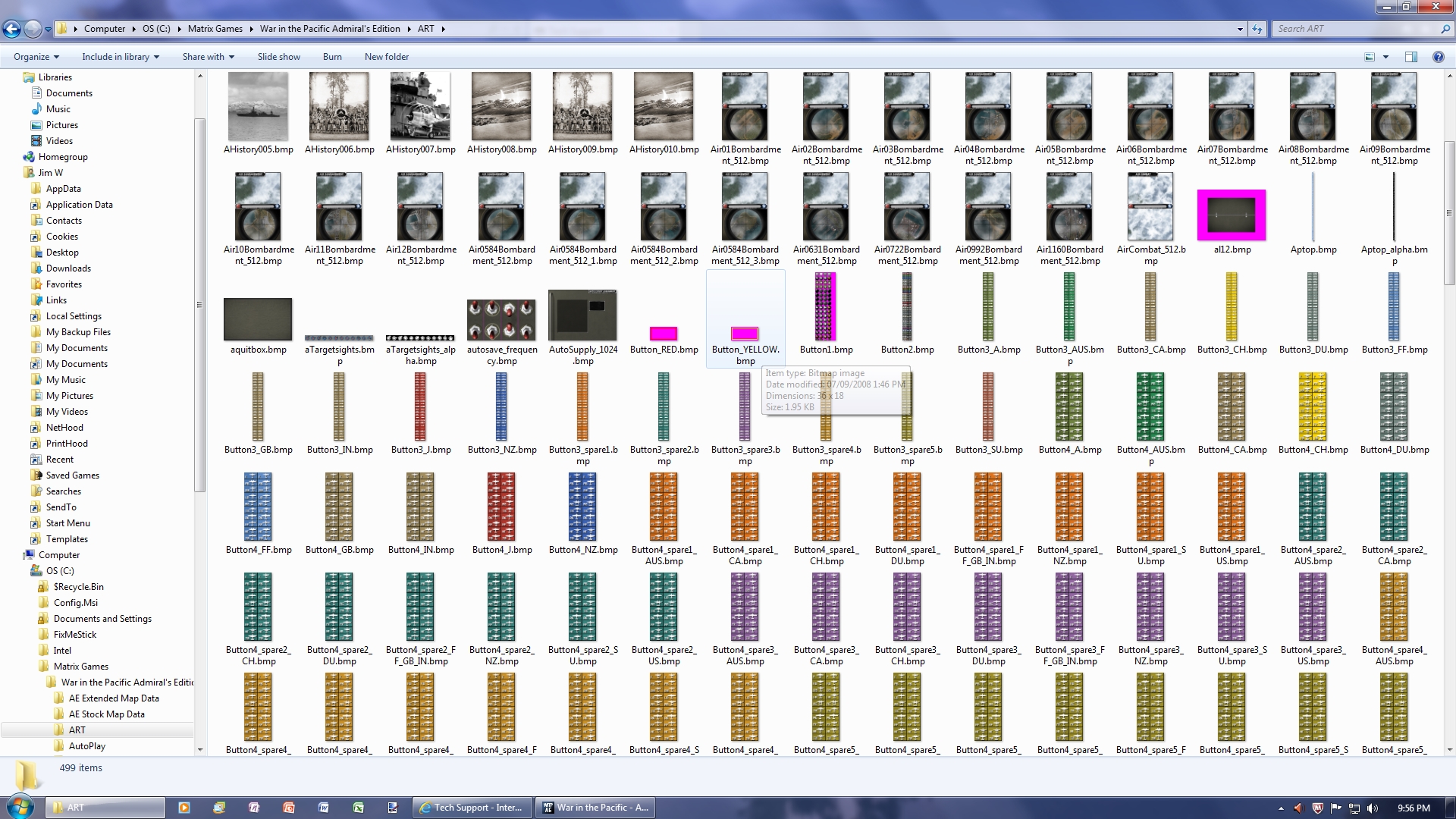
Task: Open the Windows Start orb
Action: [19, 807]
